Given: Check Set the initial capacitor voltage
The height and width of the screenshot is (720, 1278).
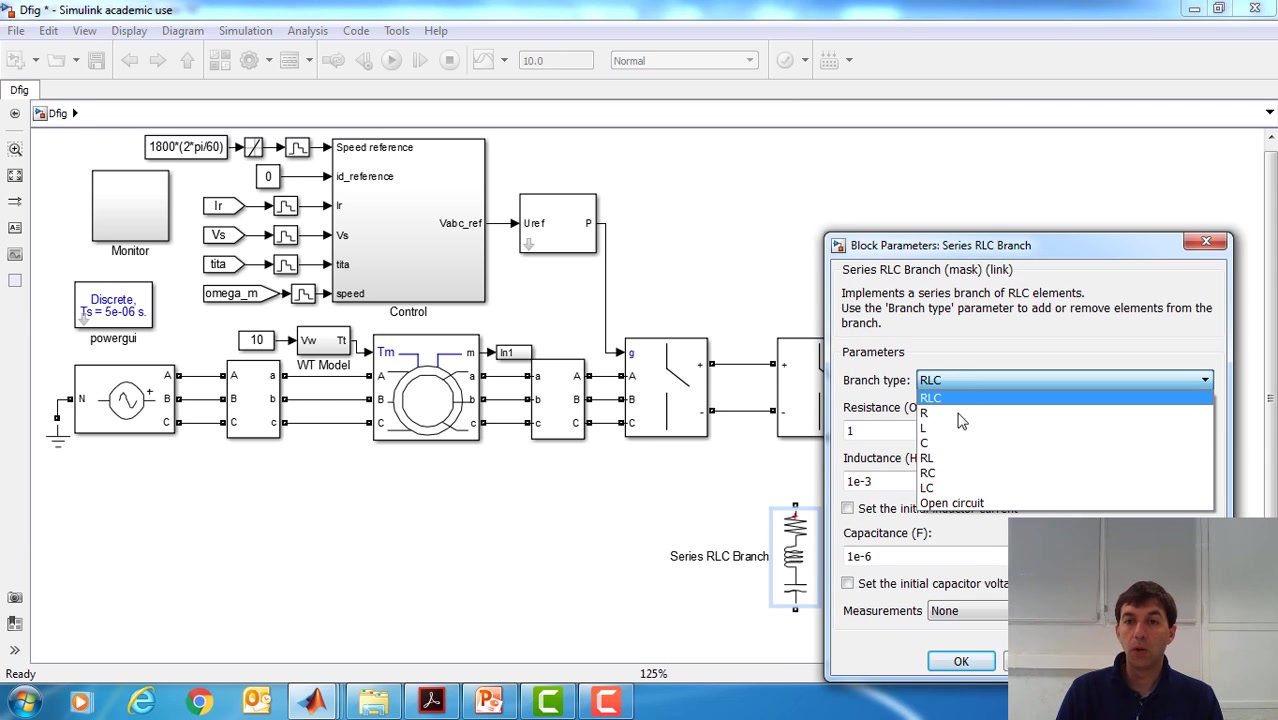Looking at the screenshot, I should tap(847, 583).
